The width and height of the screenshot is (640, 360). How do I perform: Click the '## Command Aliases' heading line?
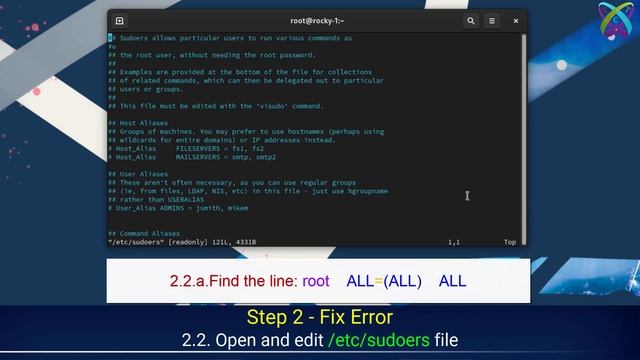click(x=144, y=233)
